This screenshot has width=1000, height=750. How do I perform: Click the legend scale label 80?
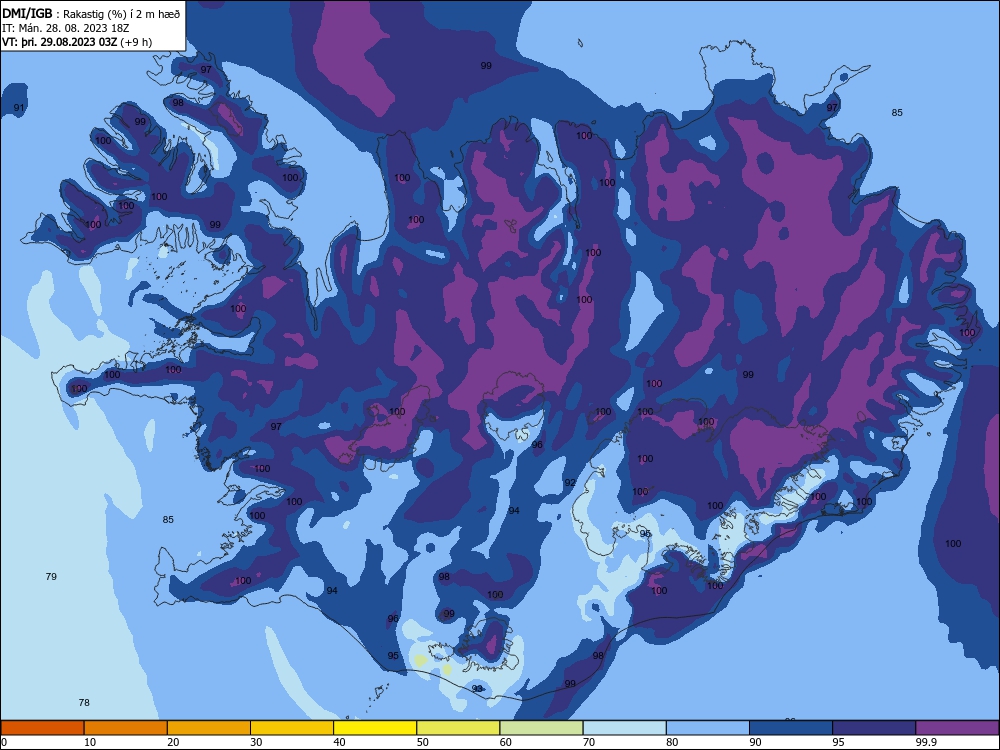(x=672, y=742)
